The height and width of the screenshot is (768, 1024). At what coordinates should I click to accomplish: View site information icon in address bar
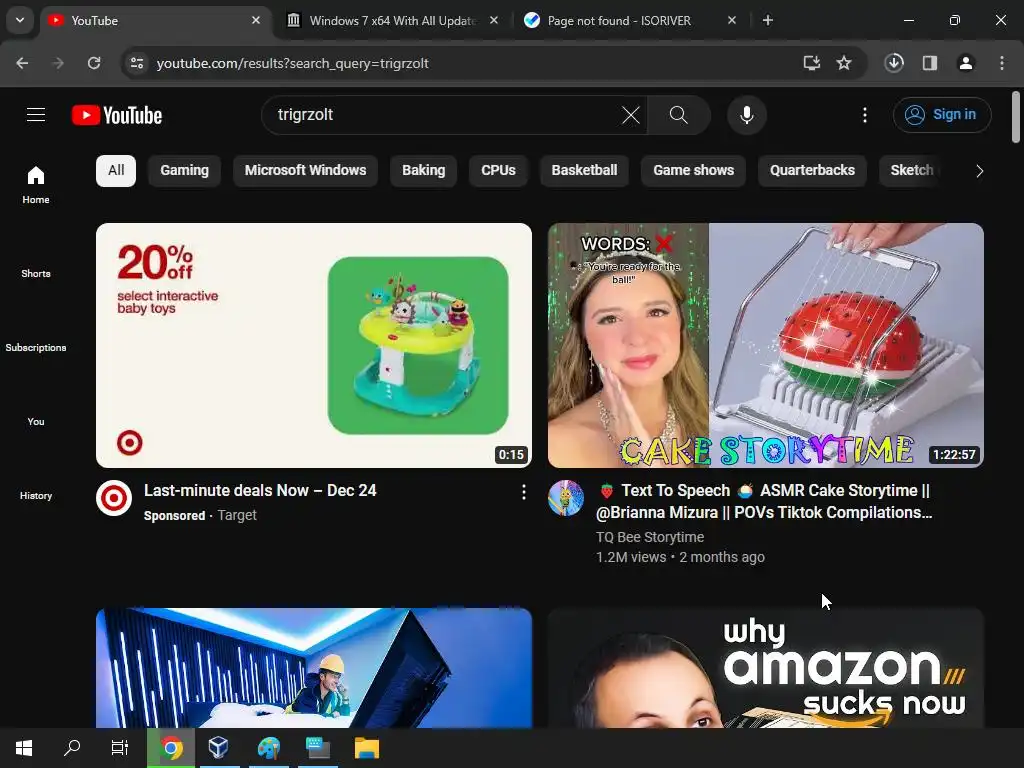click(136, 63)
